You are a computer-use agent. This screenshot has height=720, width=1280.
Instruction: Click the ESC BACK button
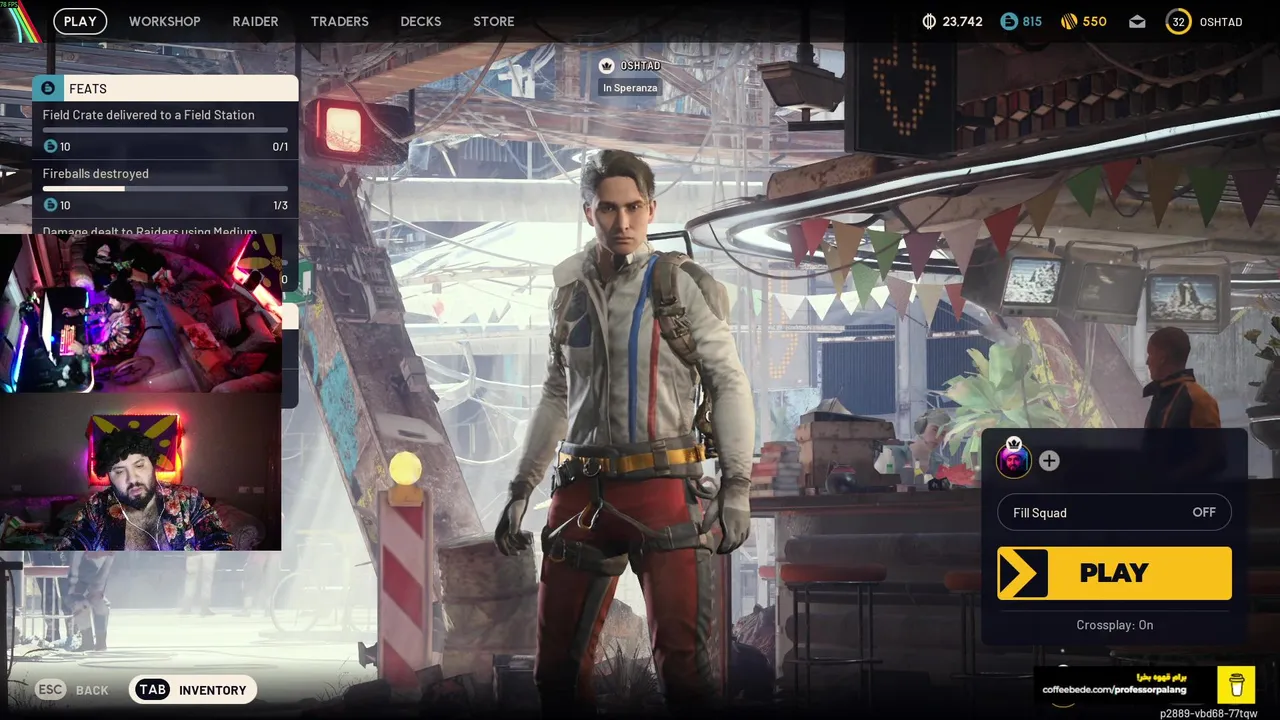point(72,690)
